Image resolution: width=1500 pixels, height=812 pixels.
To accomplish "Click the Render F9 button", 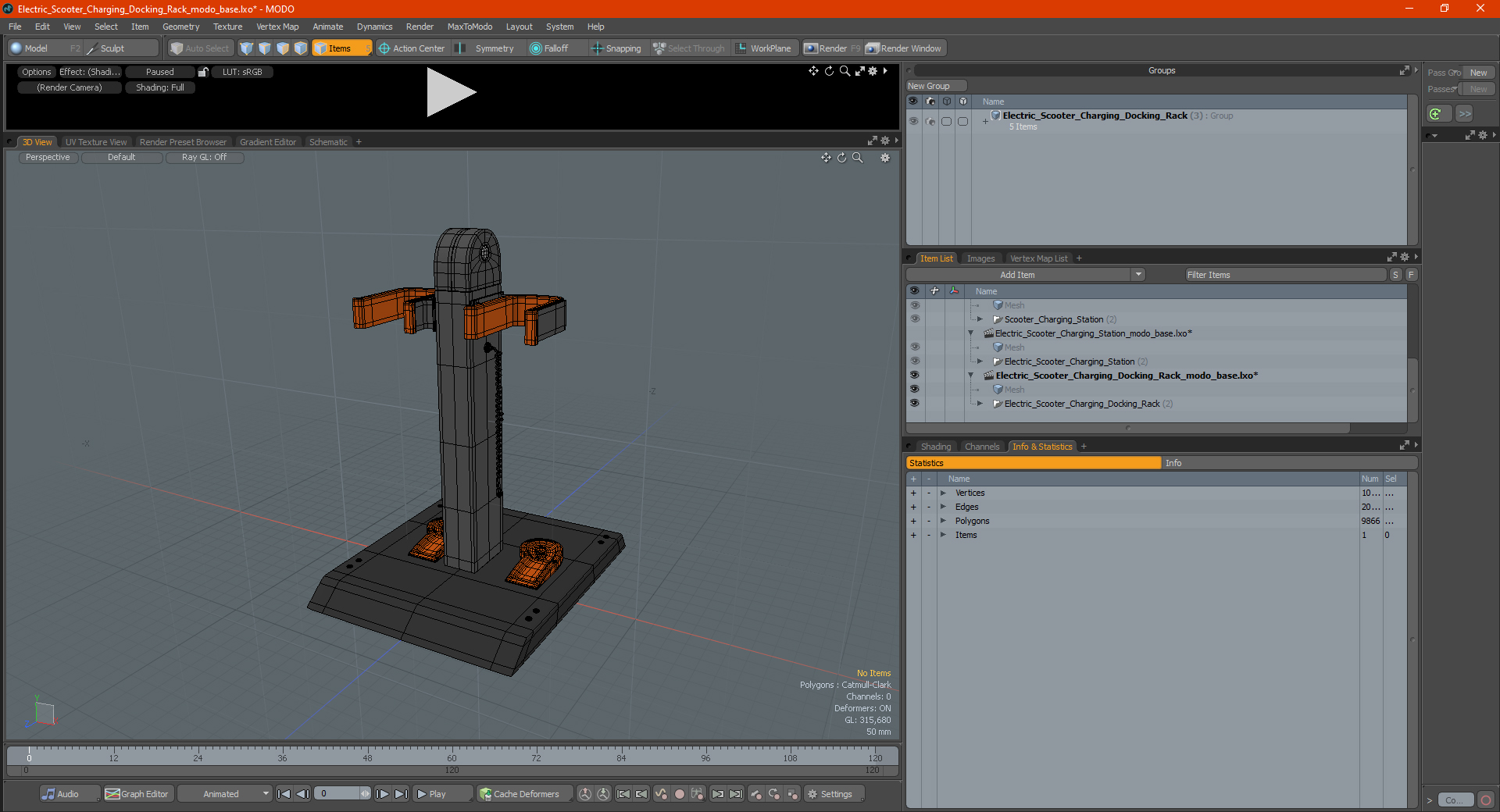I will pyautogui.click(x=832, y=48).
